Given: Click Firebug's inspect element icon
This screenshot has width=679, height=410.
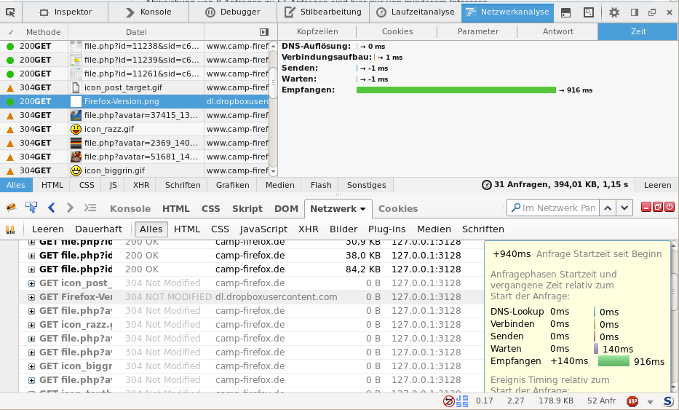Looking at the screenshot, I should 31,208.
